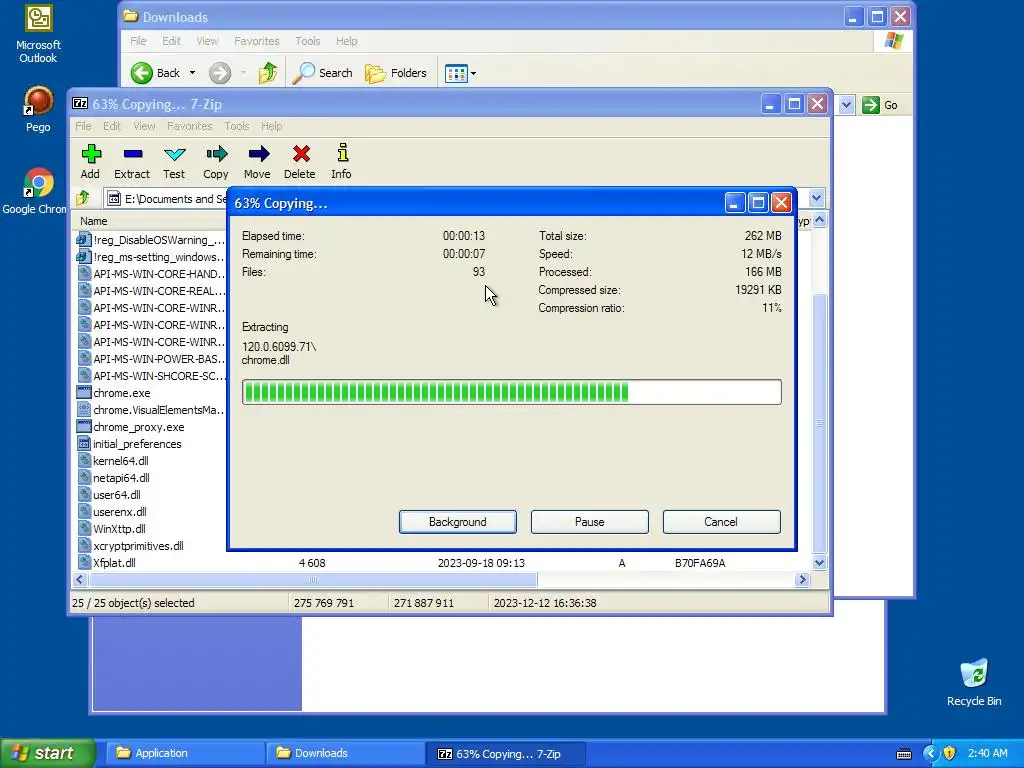Click the initial_preferences file icon
This screenshot has height=768, width=1024.
tap(84, 443)
